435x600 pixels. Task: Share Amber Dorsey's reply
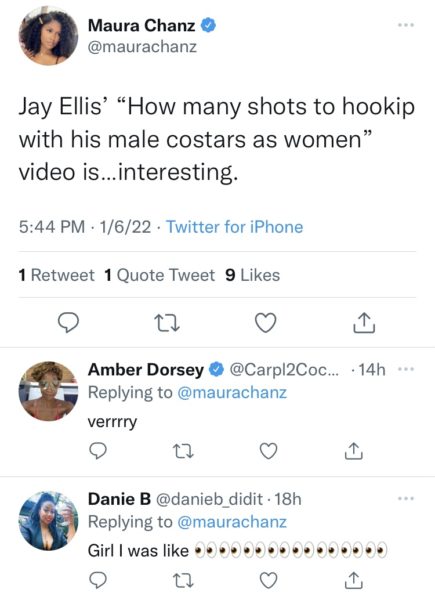coord(354,451)
